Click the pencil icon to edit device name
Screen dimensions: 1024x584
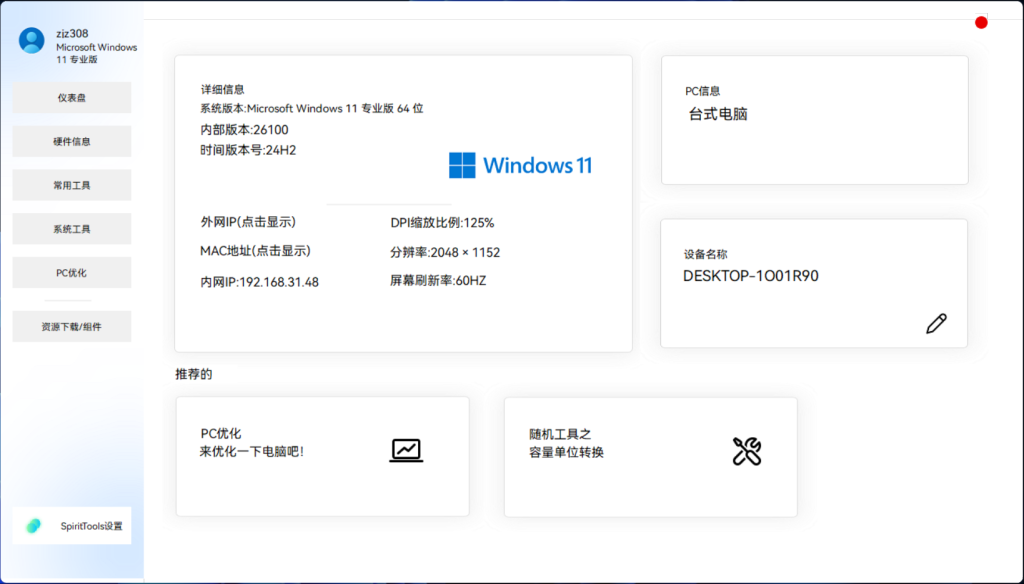point(936,323)
